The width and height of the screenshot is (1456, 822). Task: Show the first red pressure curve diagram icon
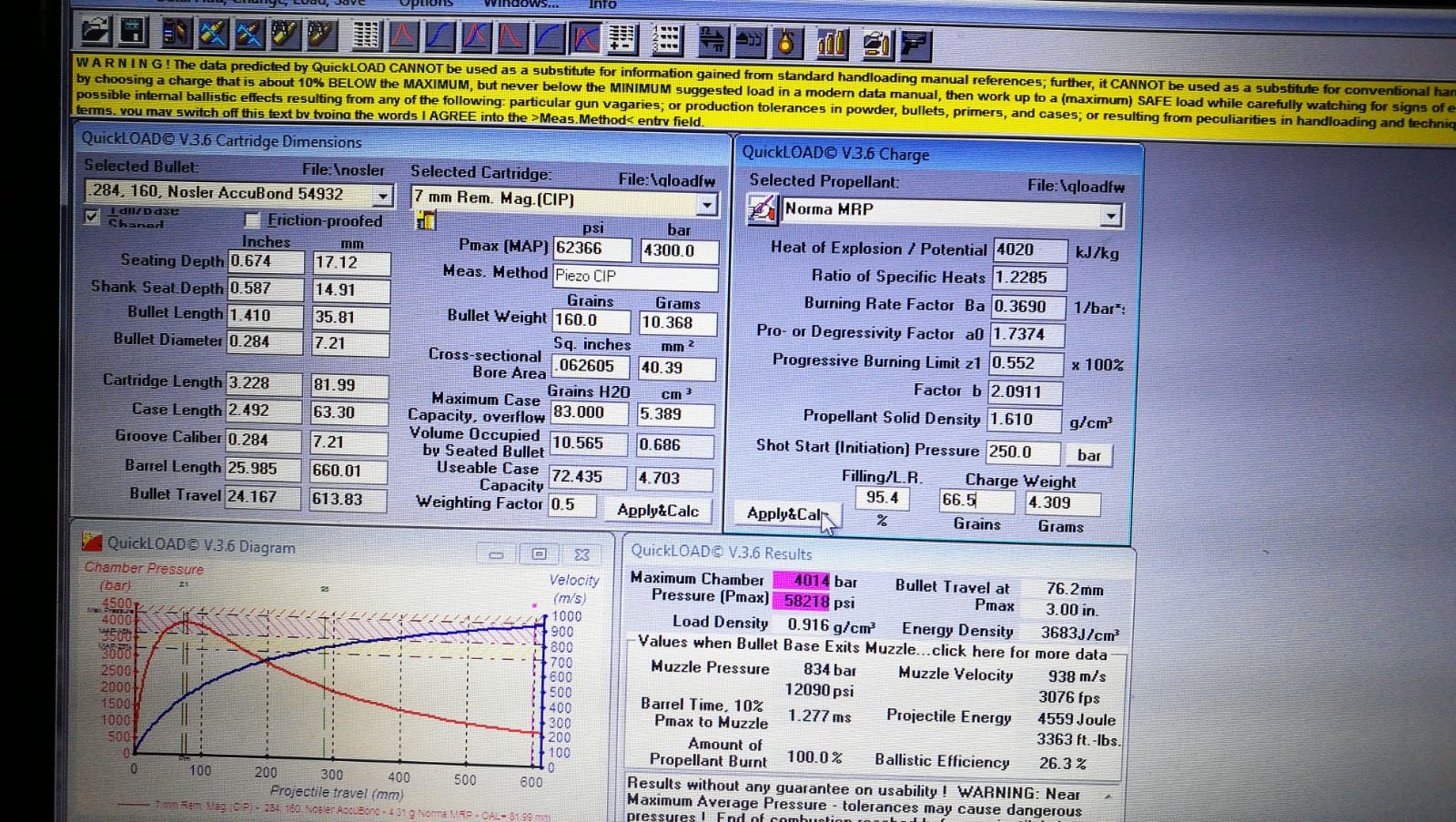click(403, 36)
